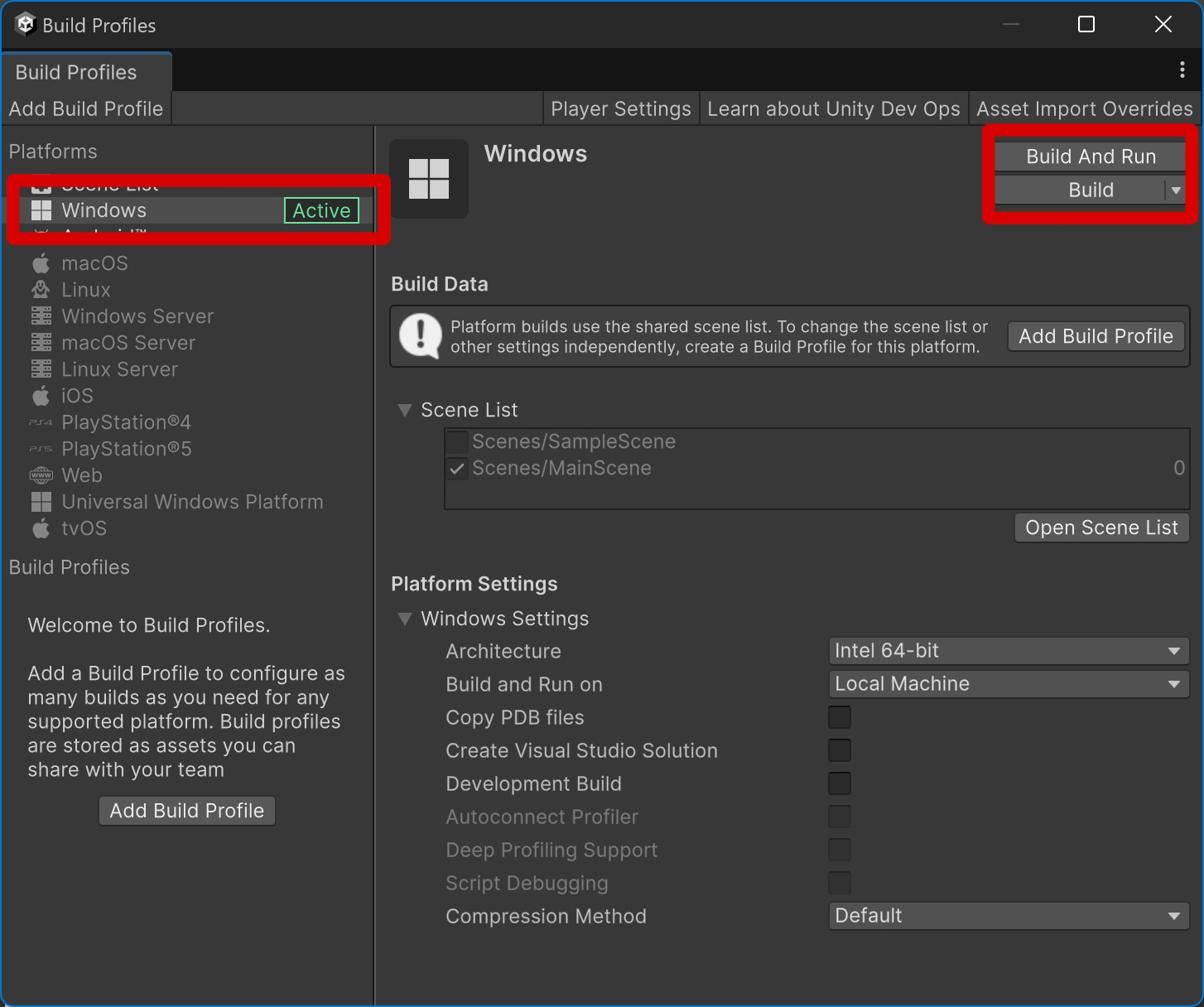1204x1007 pixels.
Task: Click the iOS apple icon
Action: (41, 396)
